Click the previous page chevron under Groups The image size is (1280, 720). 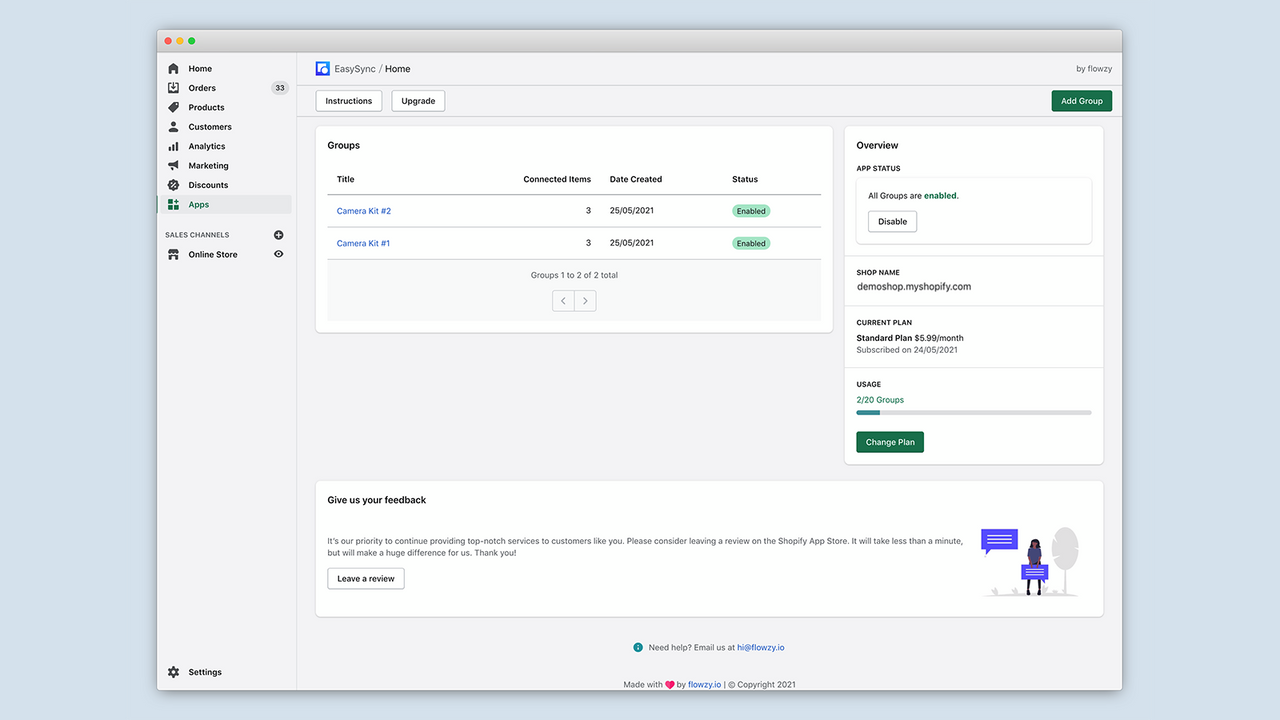[x=563, y=300]
